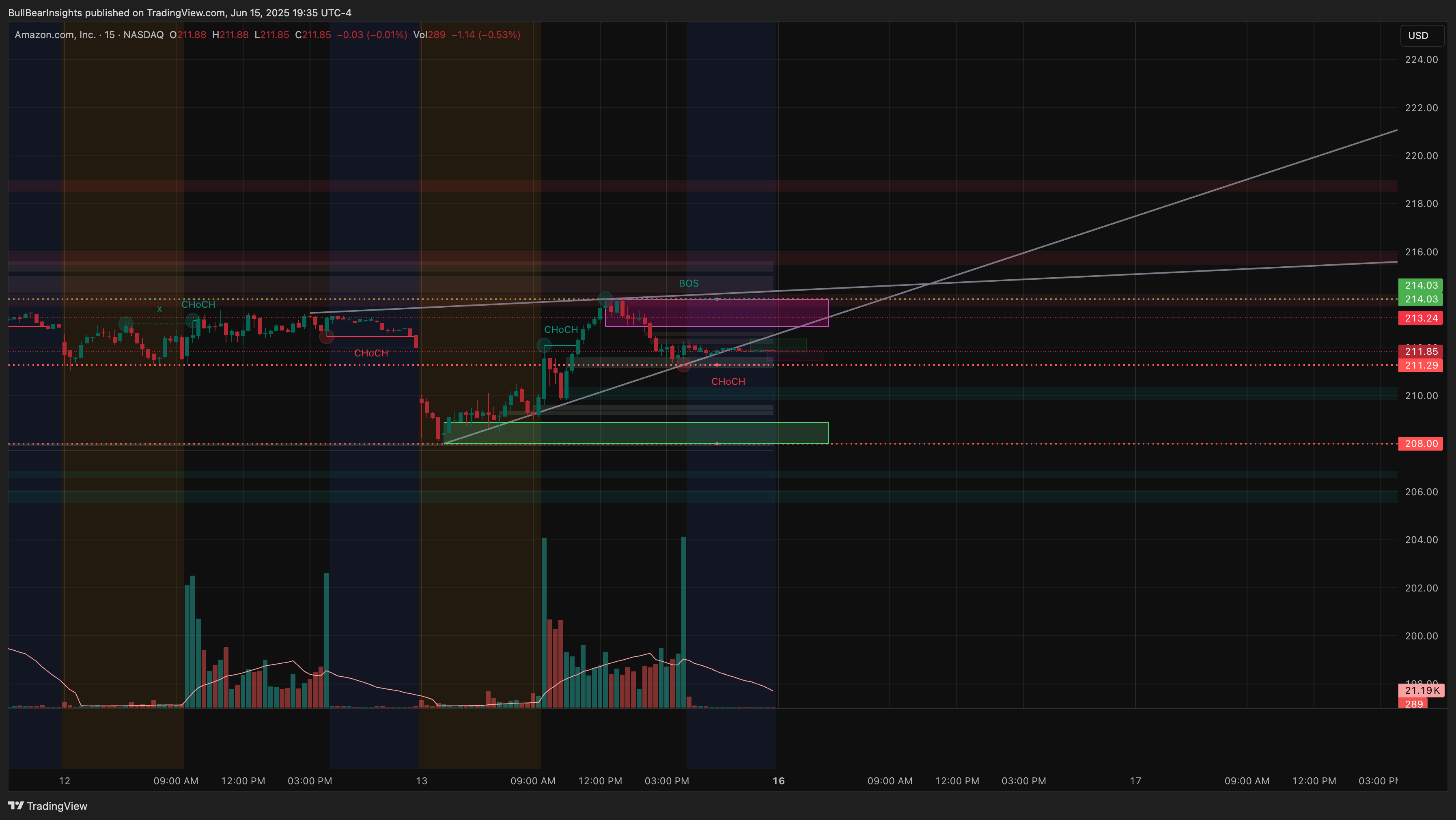Click the L211.85 low value in legend

pos(271,35)
